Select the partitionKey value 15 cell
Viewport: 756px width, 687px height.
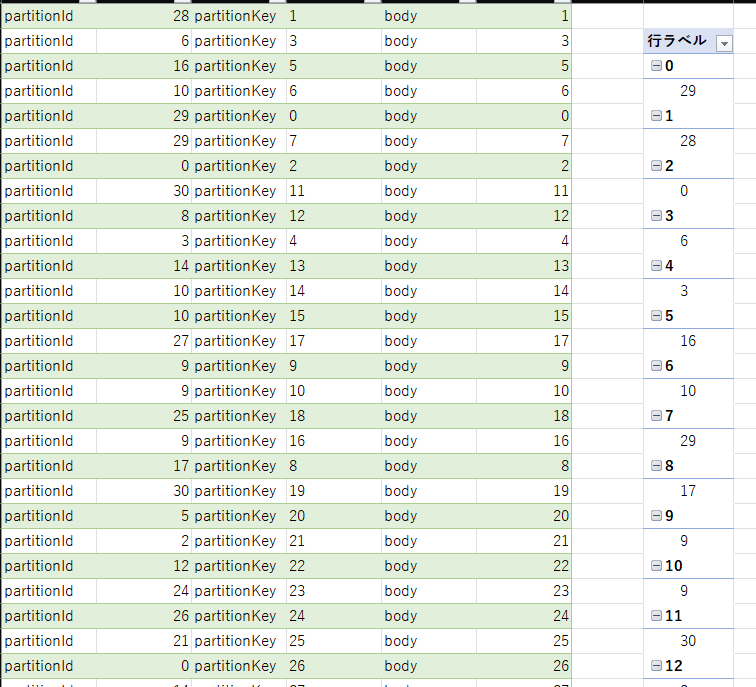tap(334, 316)
